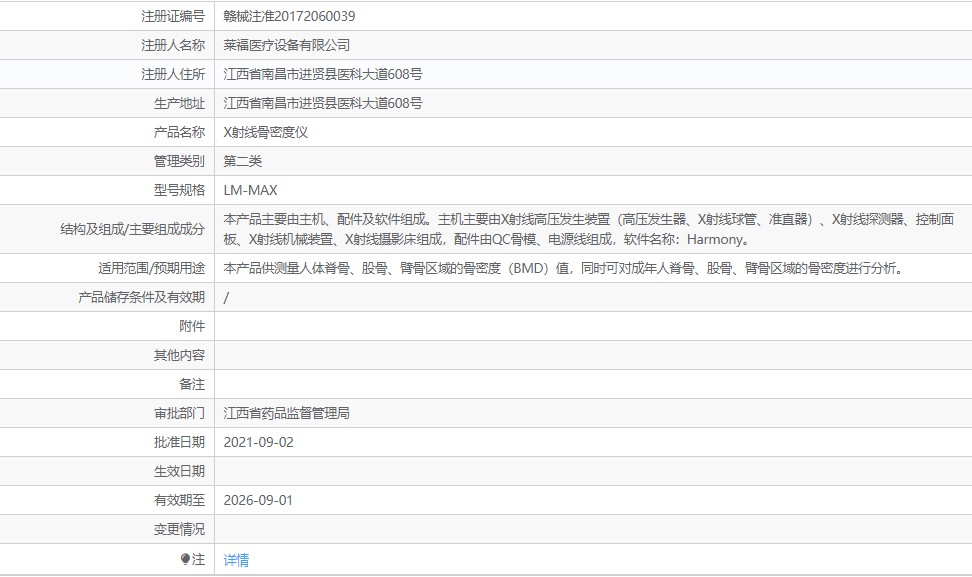Click the 产品储存条件及有效期 label
Image resolution: width=972 pixels, height=577 pixels.
pyautogui.click(x=141, y=297)
